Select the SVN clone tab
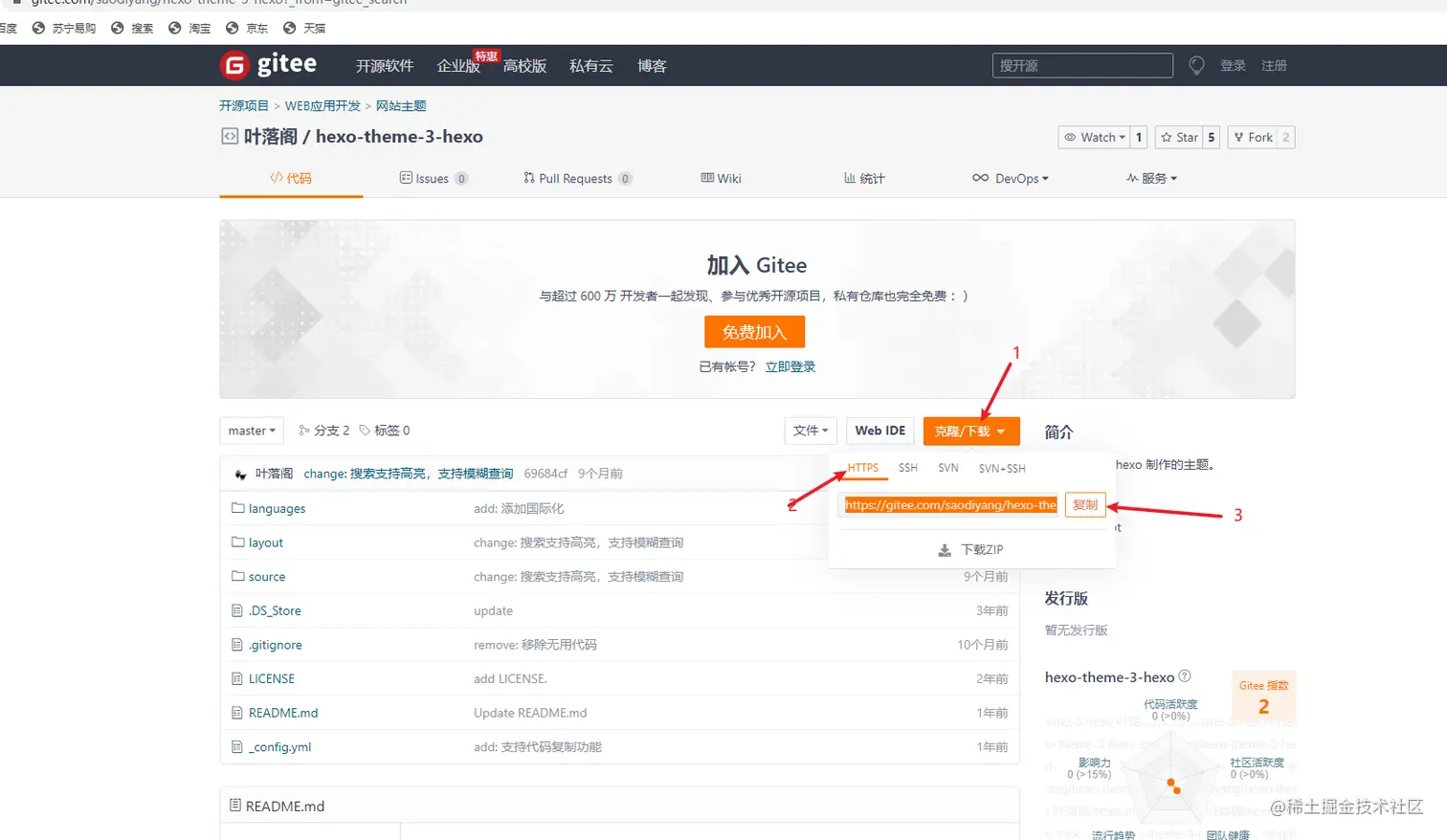 coord(948,468)
